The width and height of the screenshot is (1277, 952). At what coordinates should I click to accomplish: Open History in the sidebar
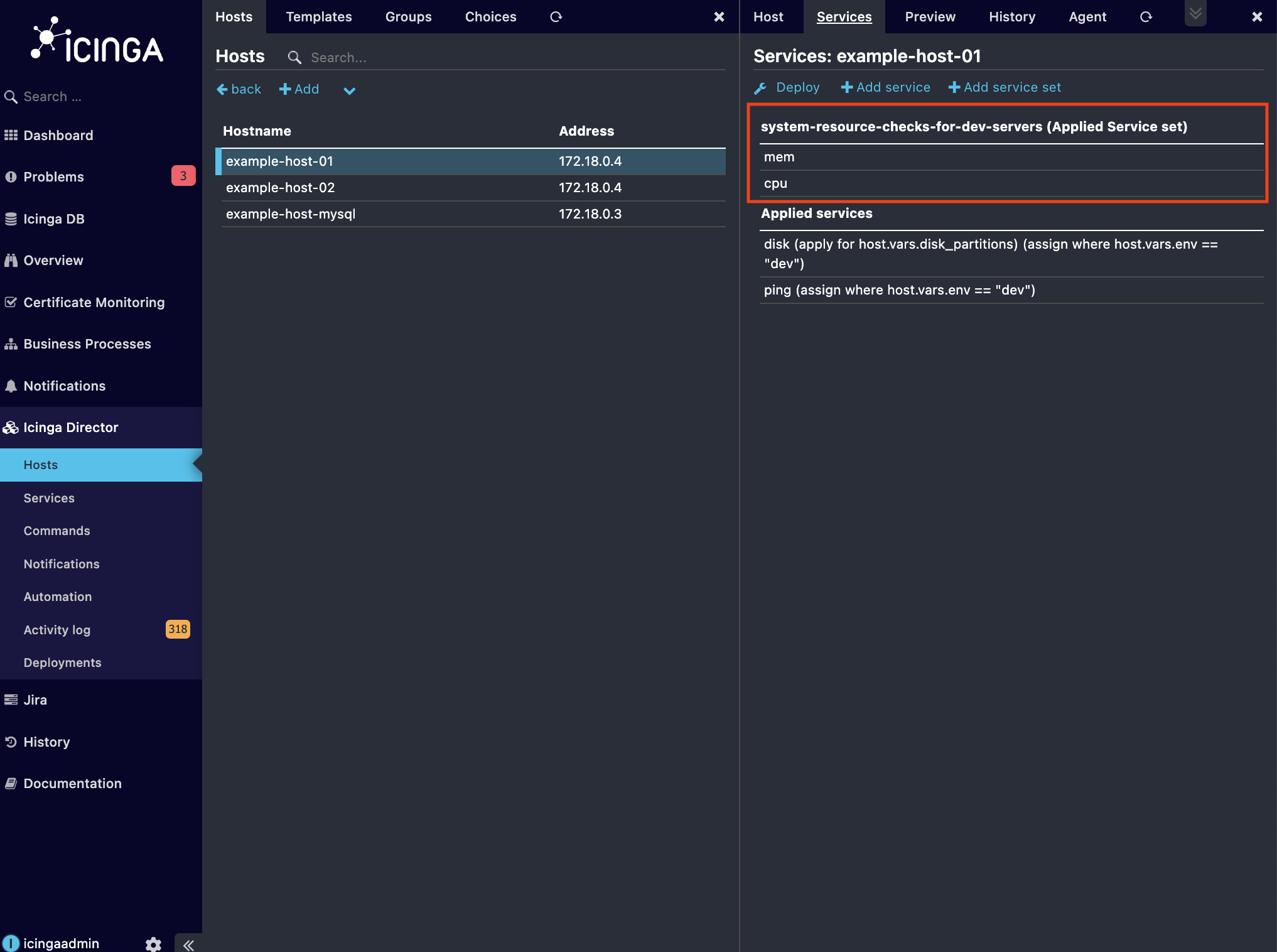coord(46,742)
